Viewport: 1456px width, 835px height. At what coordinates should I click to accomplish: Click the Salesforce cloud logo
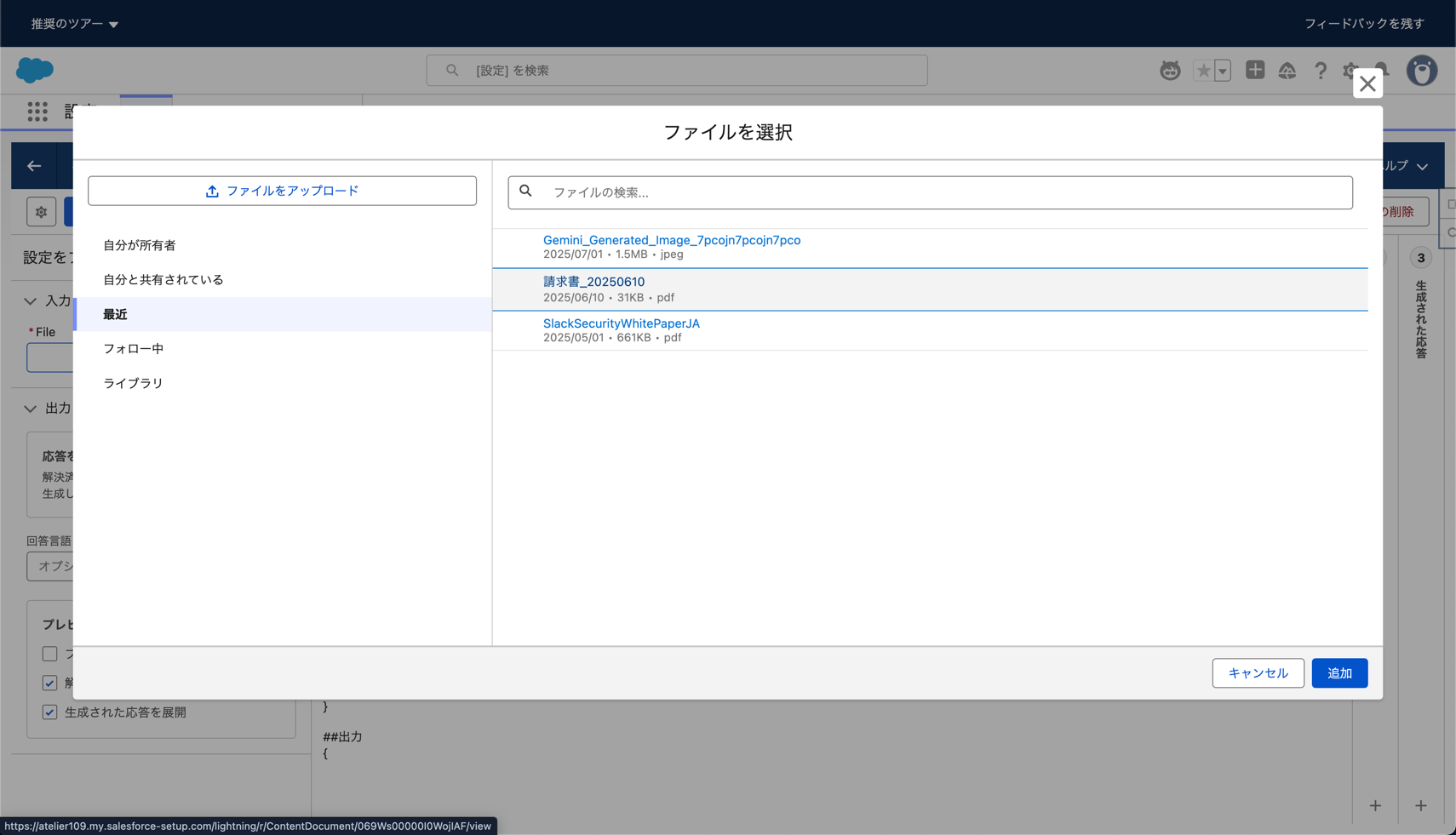coord(35,70)
